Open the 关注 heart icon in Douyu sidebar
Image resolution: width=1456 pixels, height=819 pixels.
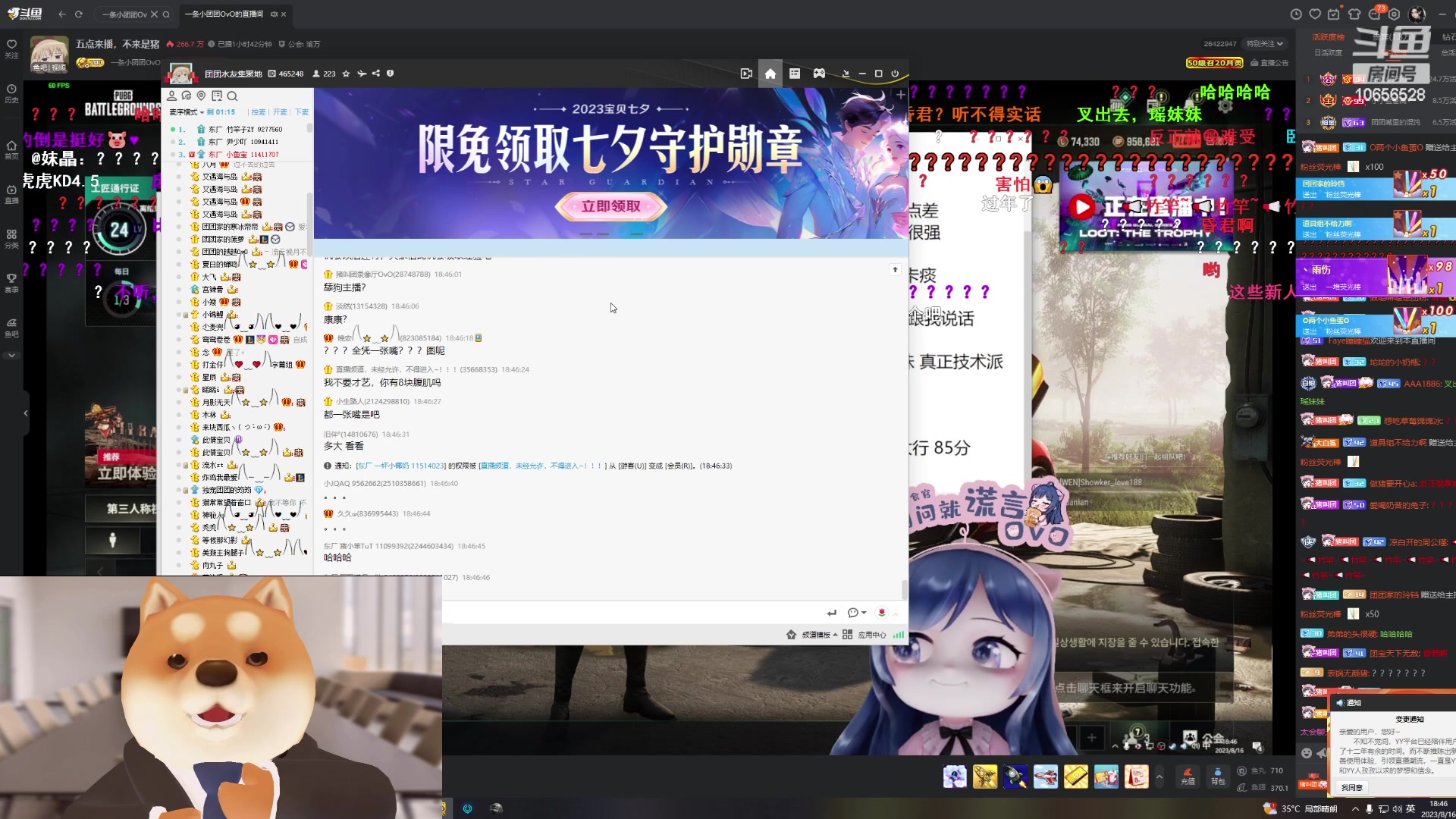point(11,48)
